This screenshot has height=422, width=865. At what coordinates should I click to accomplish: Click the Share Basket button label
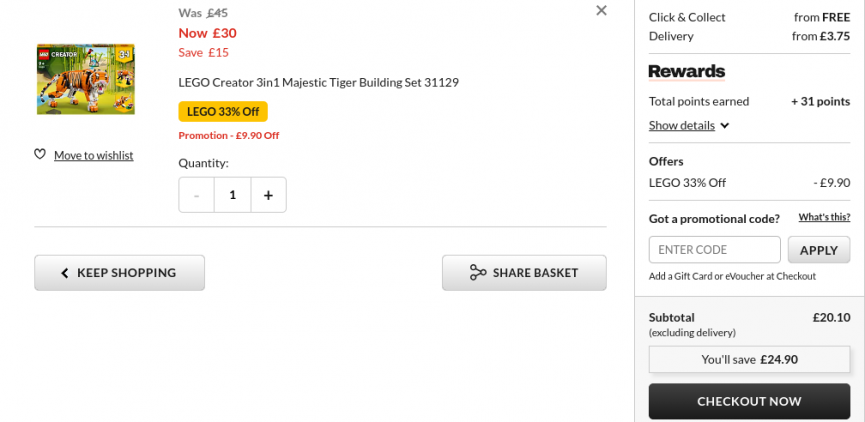pyautogui.click(x=535, y=273)
